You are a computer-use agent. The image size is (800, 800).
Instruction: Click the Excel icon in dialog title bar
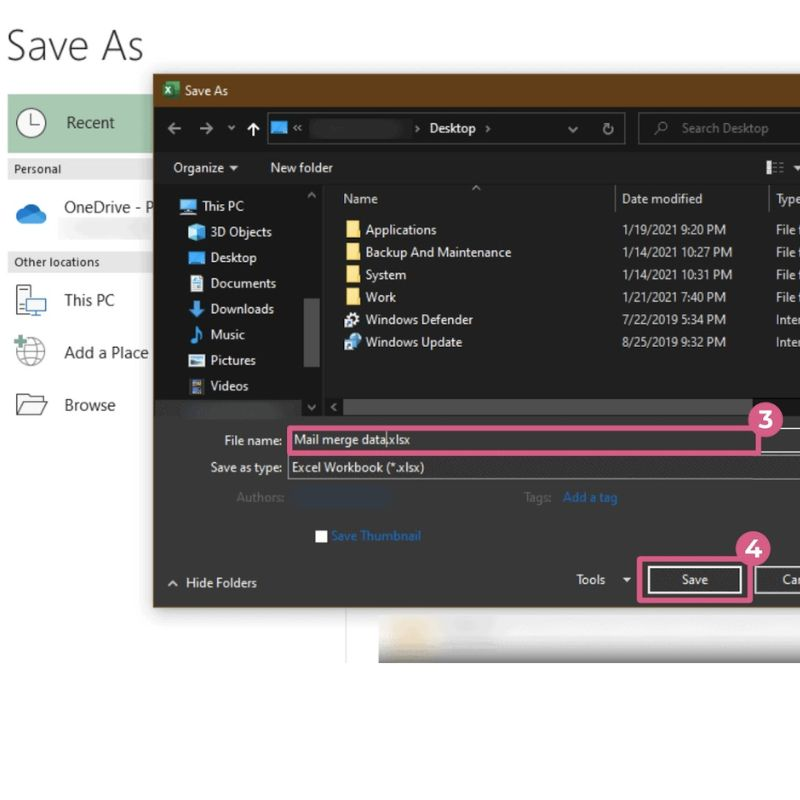click(x=171, y=90)
